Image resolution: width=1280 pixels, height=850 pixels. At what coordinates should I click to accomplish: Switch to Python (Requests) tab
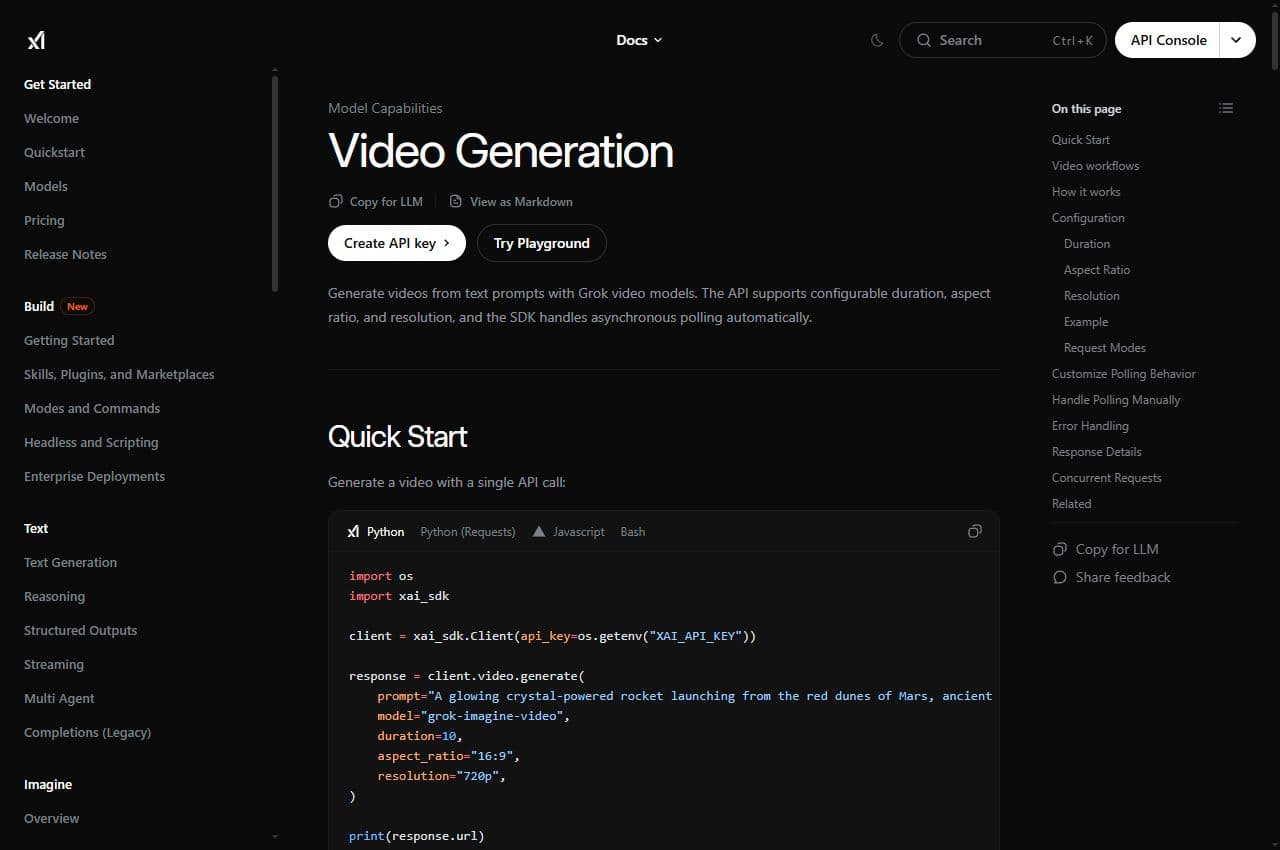468,532
